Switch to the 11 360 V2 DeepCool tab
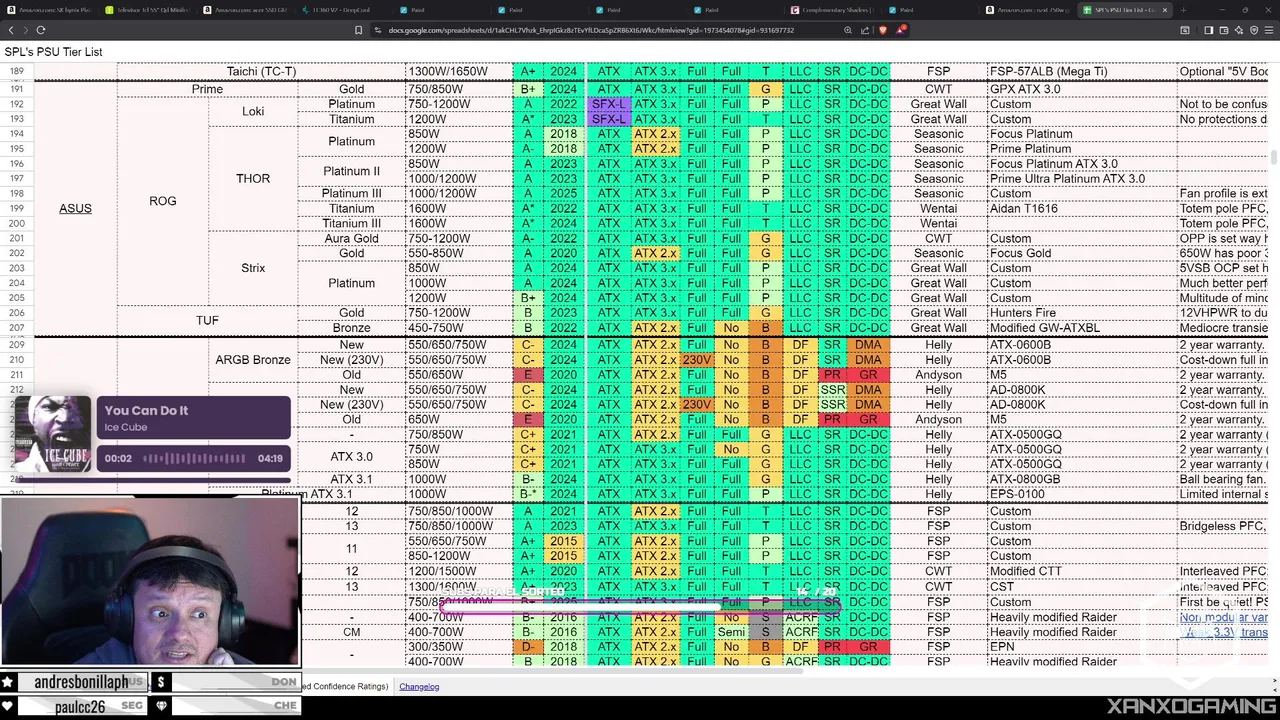 pyautogui.click(x=343, y=10)
